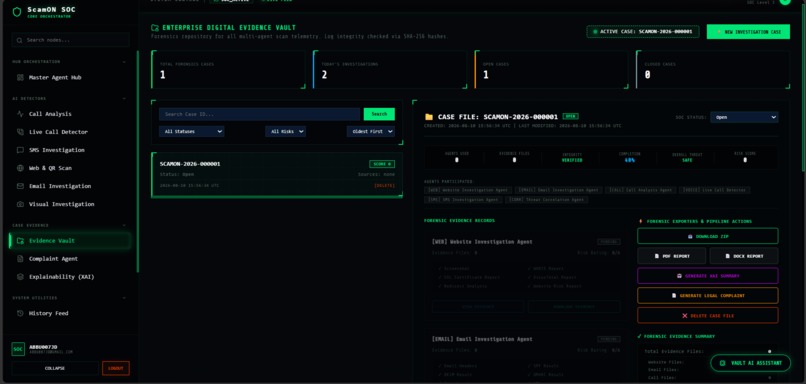Screen dimensions: 806x384
Task: Select the SCAMON-2026-000001 case card
Action: tap(277, 175)
